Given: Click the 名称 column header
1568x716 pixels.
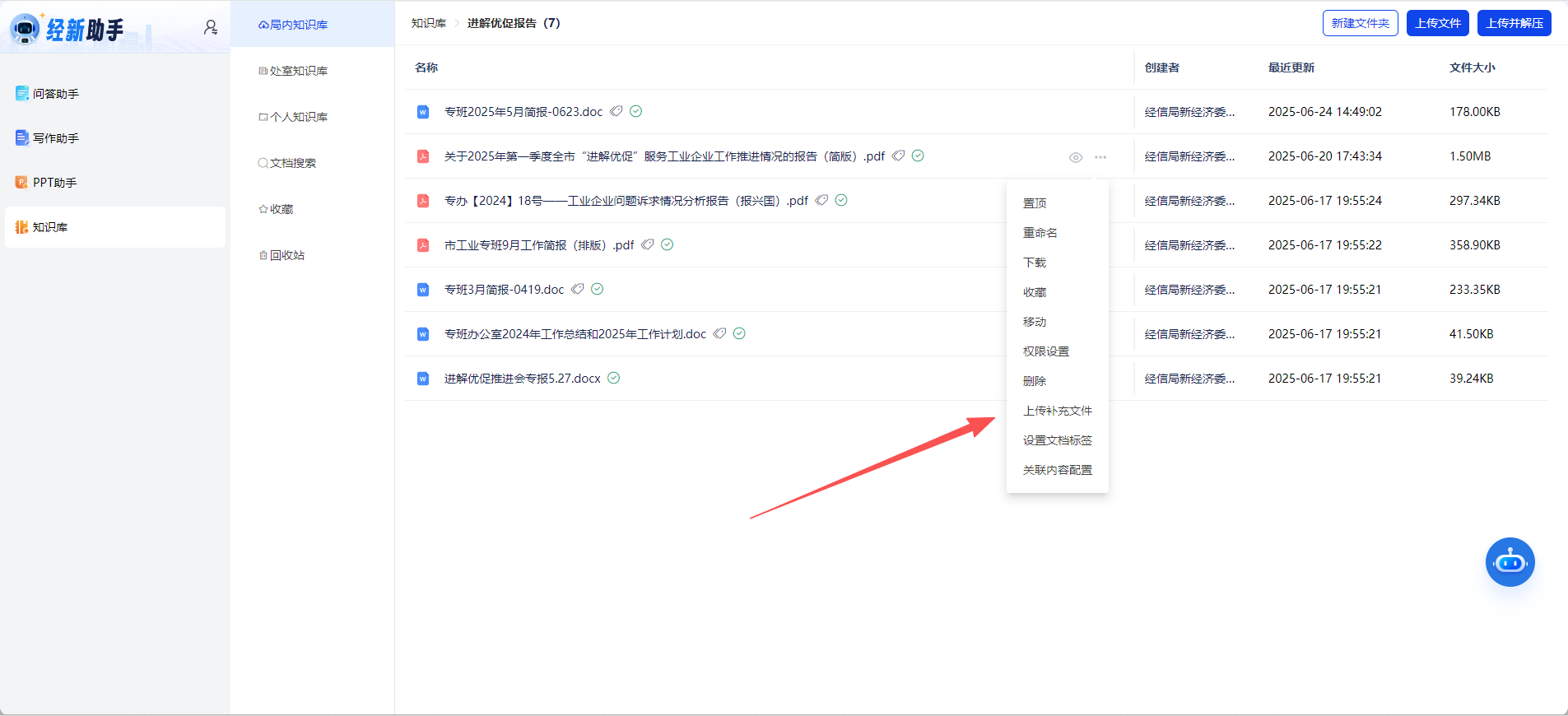Looking at the screenshot, I should pyautogui.click(x=426, y=67).
